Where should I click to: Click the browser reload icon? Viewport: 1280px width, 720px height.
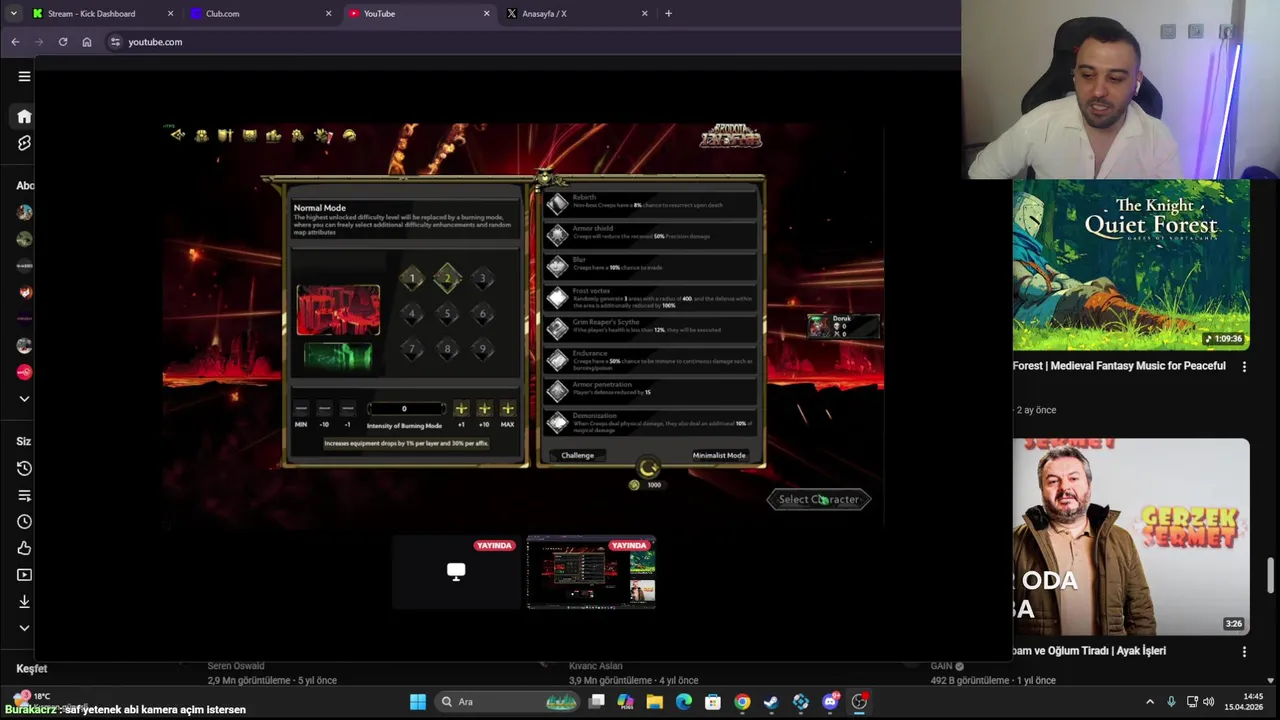point(63,42)
